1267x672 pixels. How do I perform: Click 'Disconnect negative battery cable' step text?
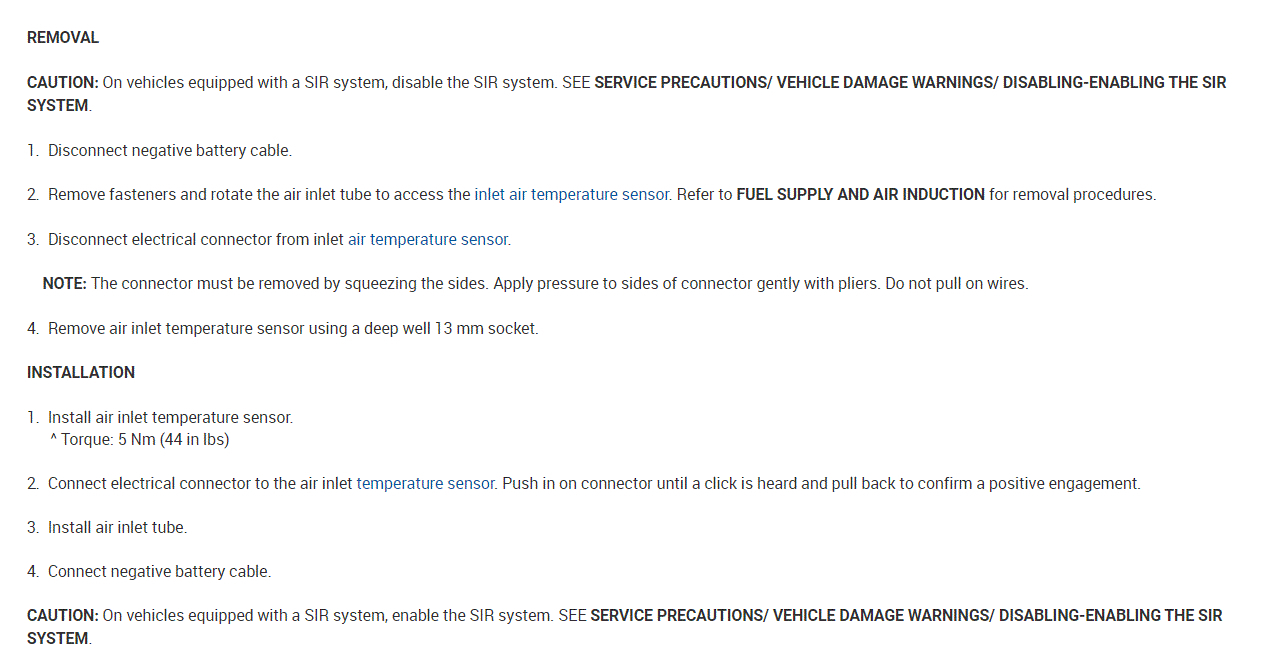tap(170, 151)
